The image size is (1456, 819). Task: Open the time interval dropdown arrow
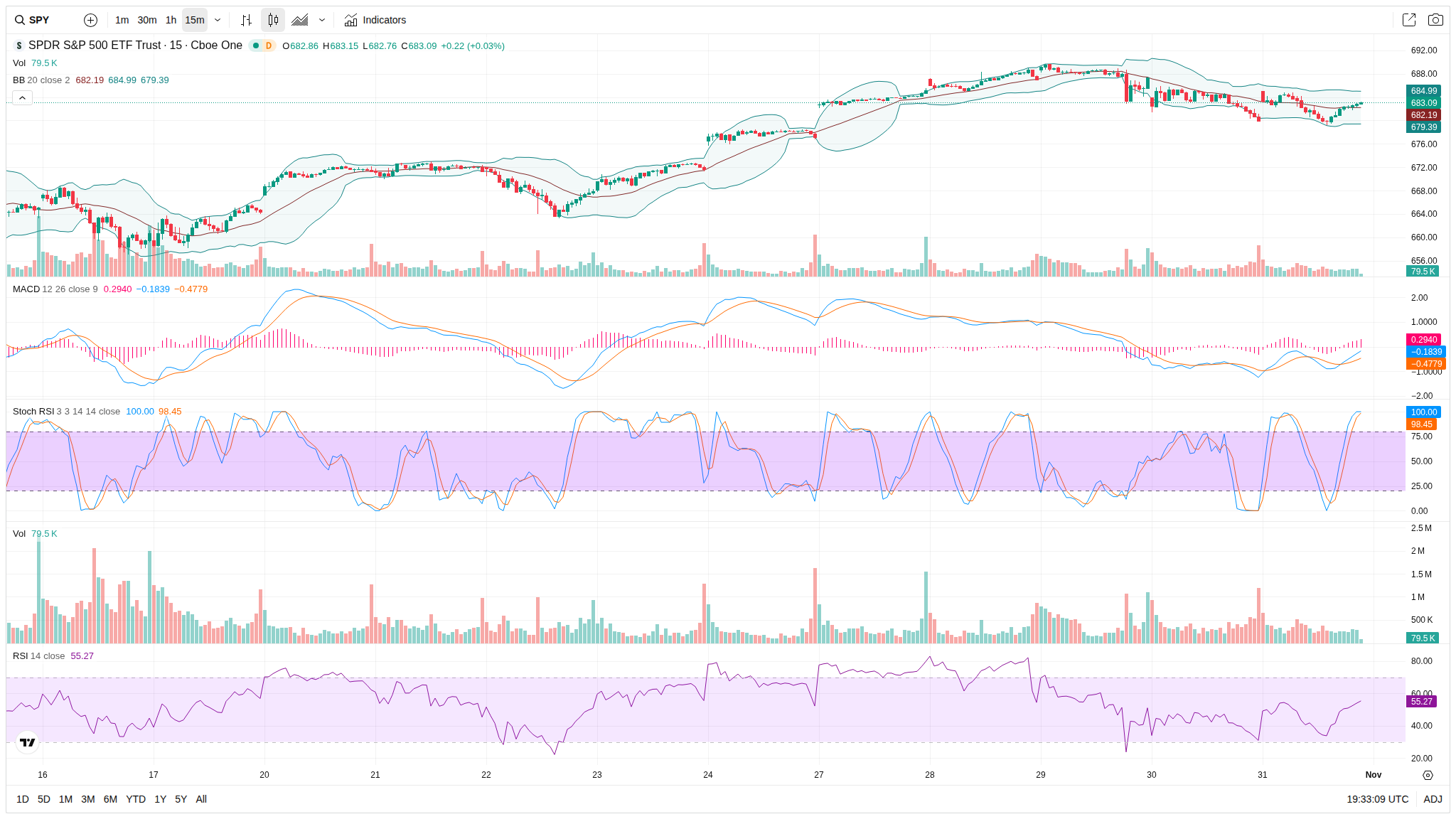pos(218,20)
